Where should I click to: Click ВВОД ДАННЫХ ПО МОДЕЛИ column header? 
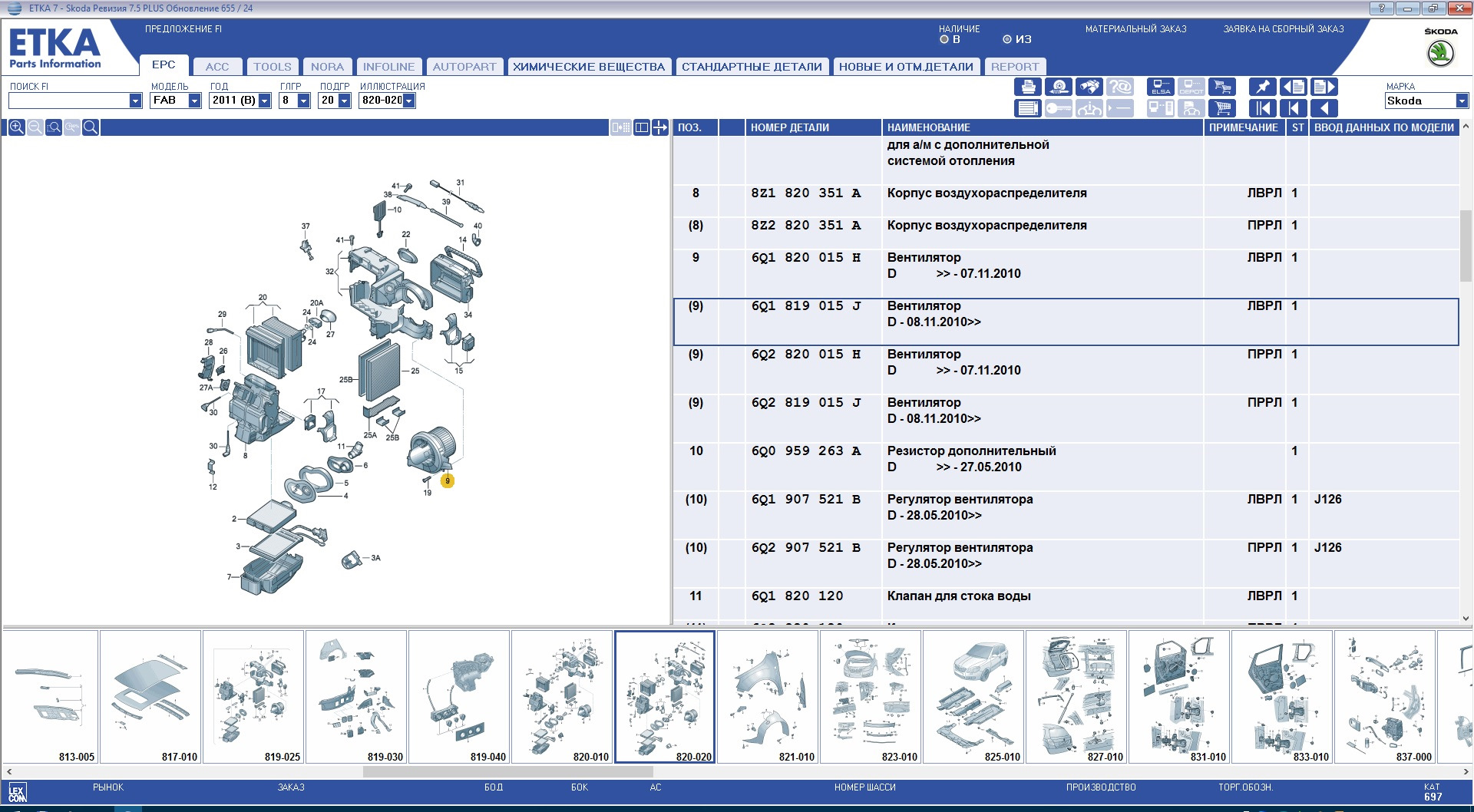(1383, 127)
